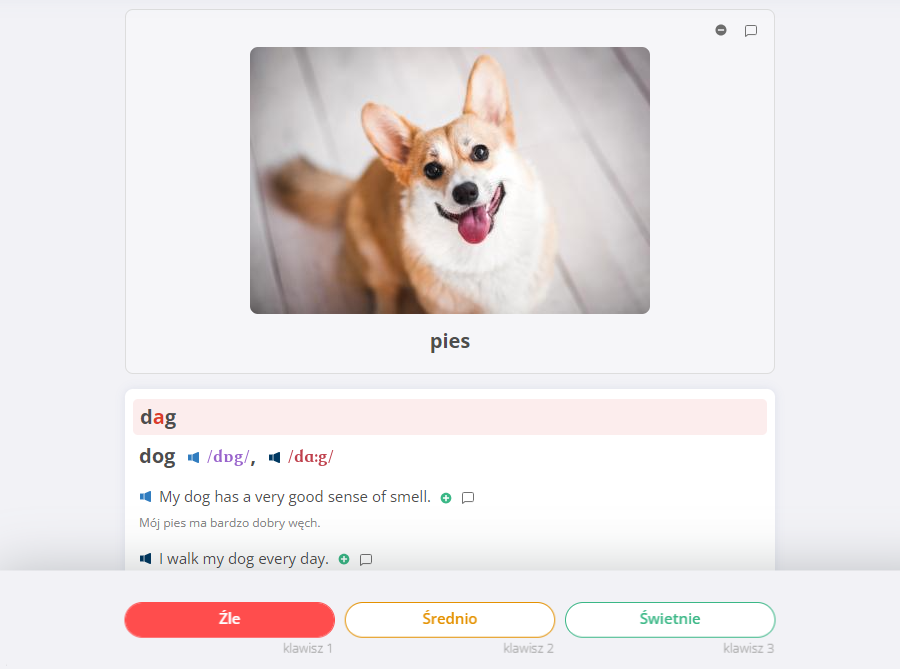Add 'I walk my dog every day' sentence via plus icon
The image size is (900, 669).
pyautogui.click(x=344, y=559)
